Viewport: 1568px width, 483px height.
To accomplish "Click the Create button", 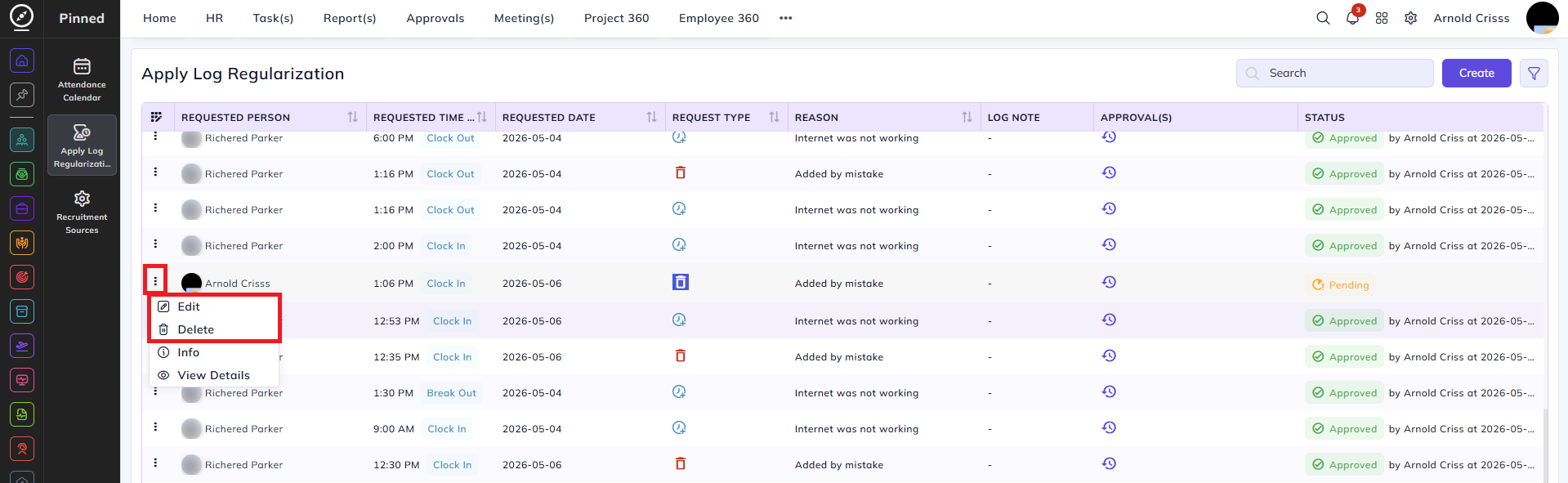I will 1476,73.
